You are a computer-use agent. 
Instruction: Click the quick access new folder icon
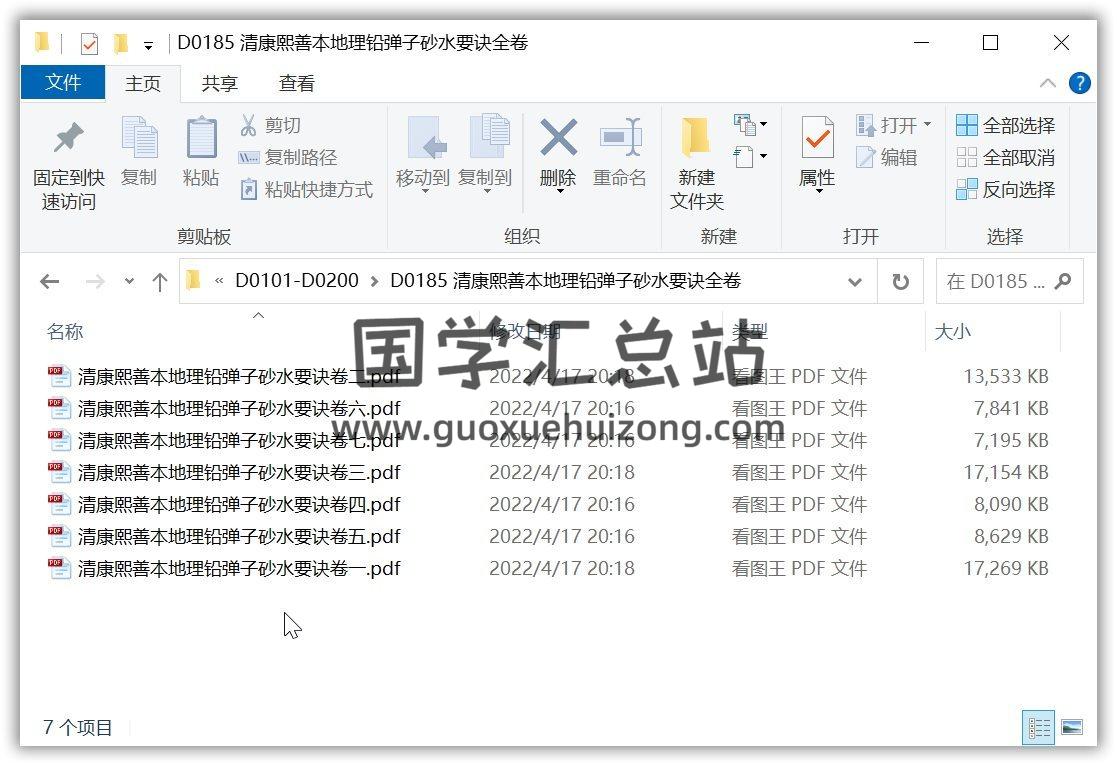pyautogui.click(x=121, y=44)
